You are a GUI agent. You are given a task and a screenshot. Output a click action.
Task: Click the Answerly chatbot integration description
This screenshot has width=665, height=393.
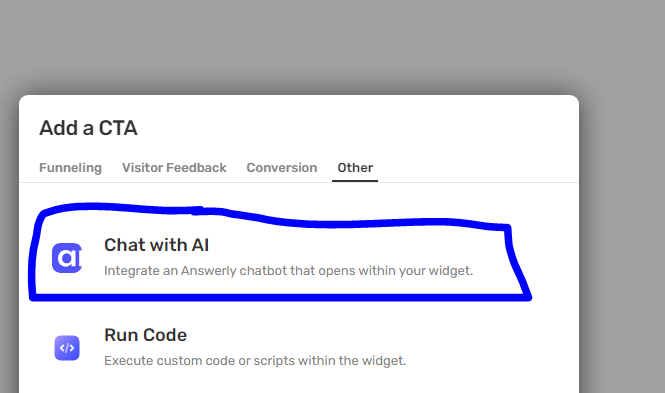tap(288, 270)
